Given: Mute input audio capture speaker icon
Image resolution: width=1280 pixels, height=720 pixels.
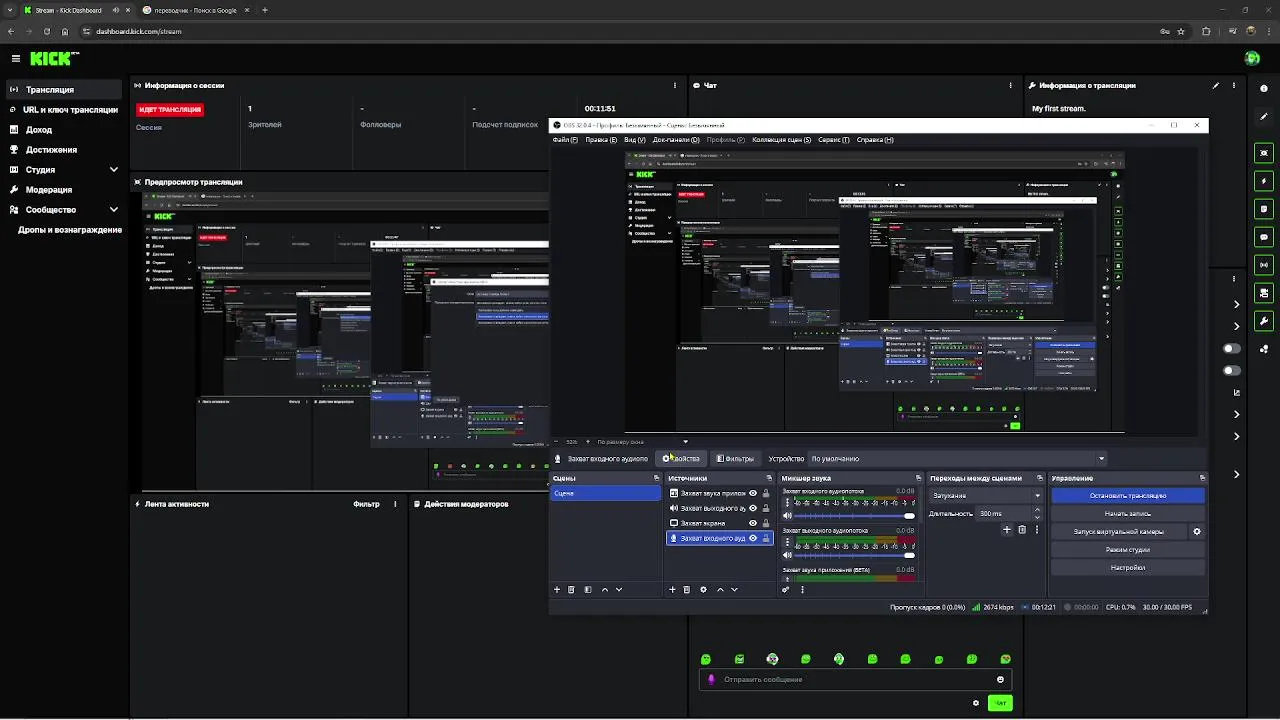Looking at the screenshot, I should tap(787, 516).
